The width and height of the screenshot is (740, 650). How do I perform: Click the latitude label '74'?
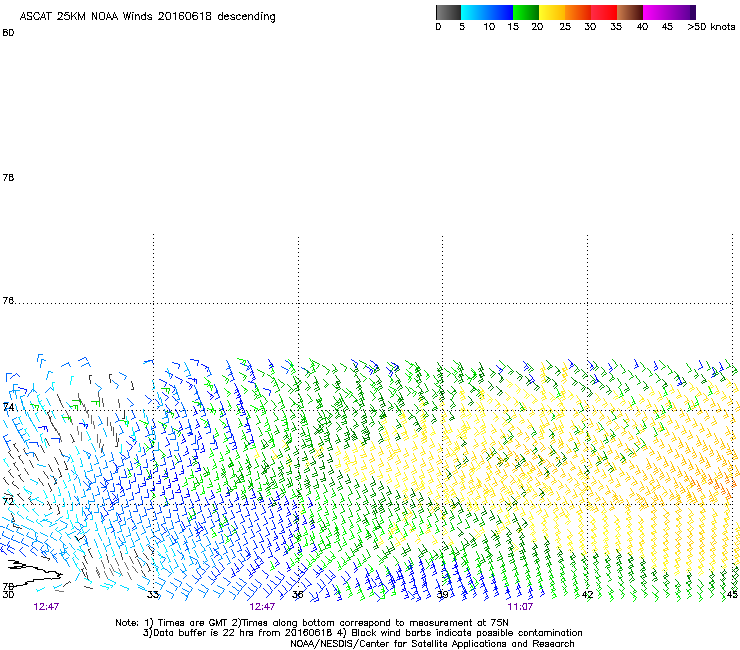click(8, 406)
